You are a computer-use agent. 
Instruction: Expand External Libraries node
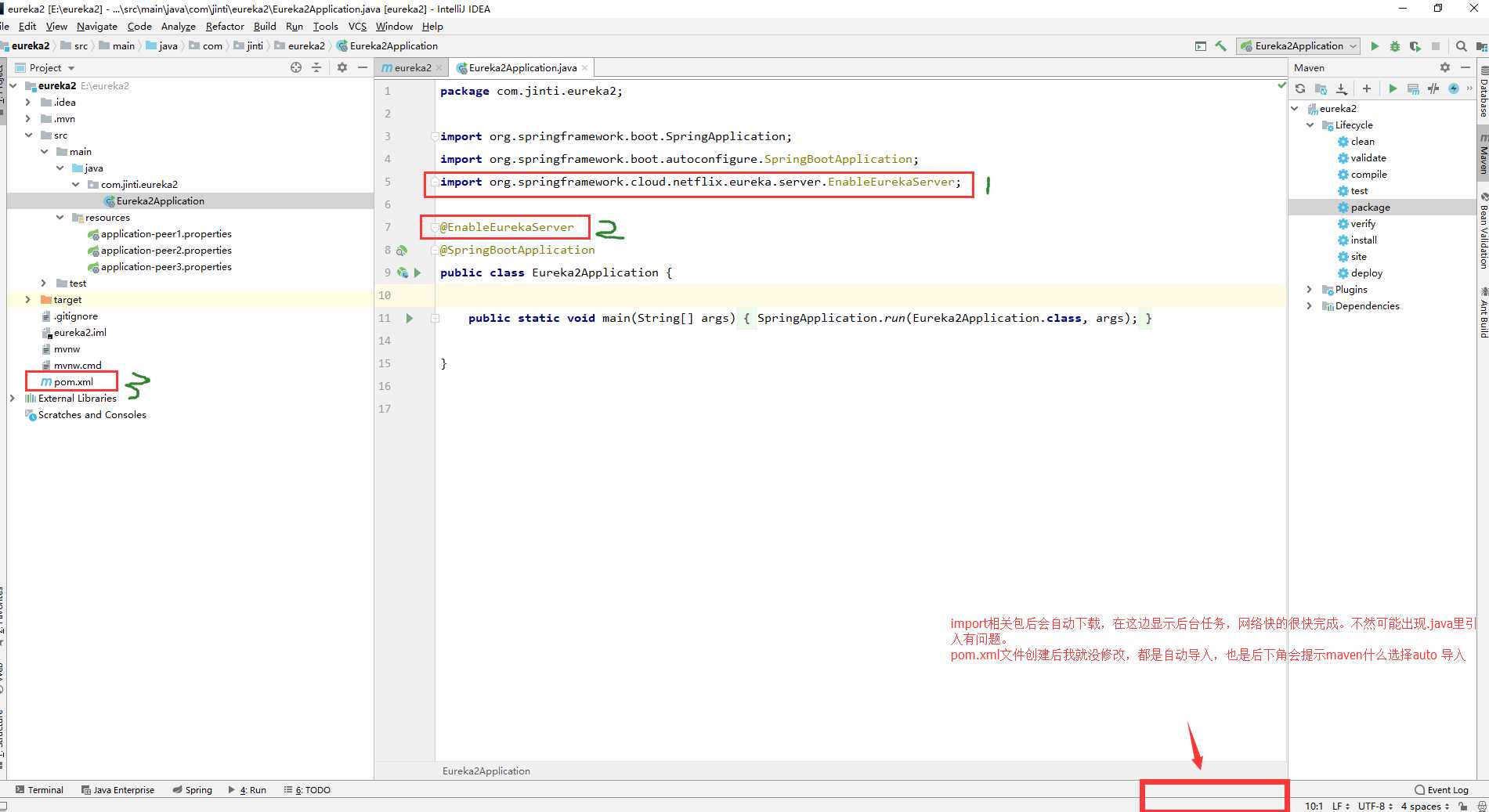12,398
